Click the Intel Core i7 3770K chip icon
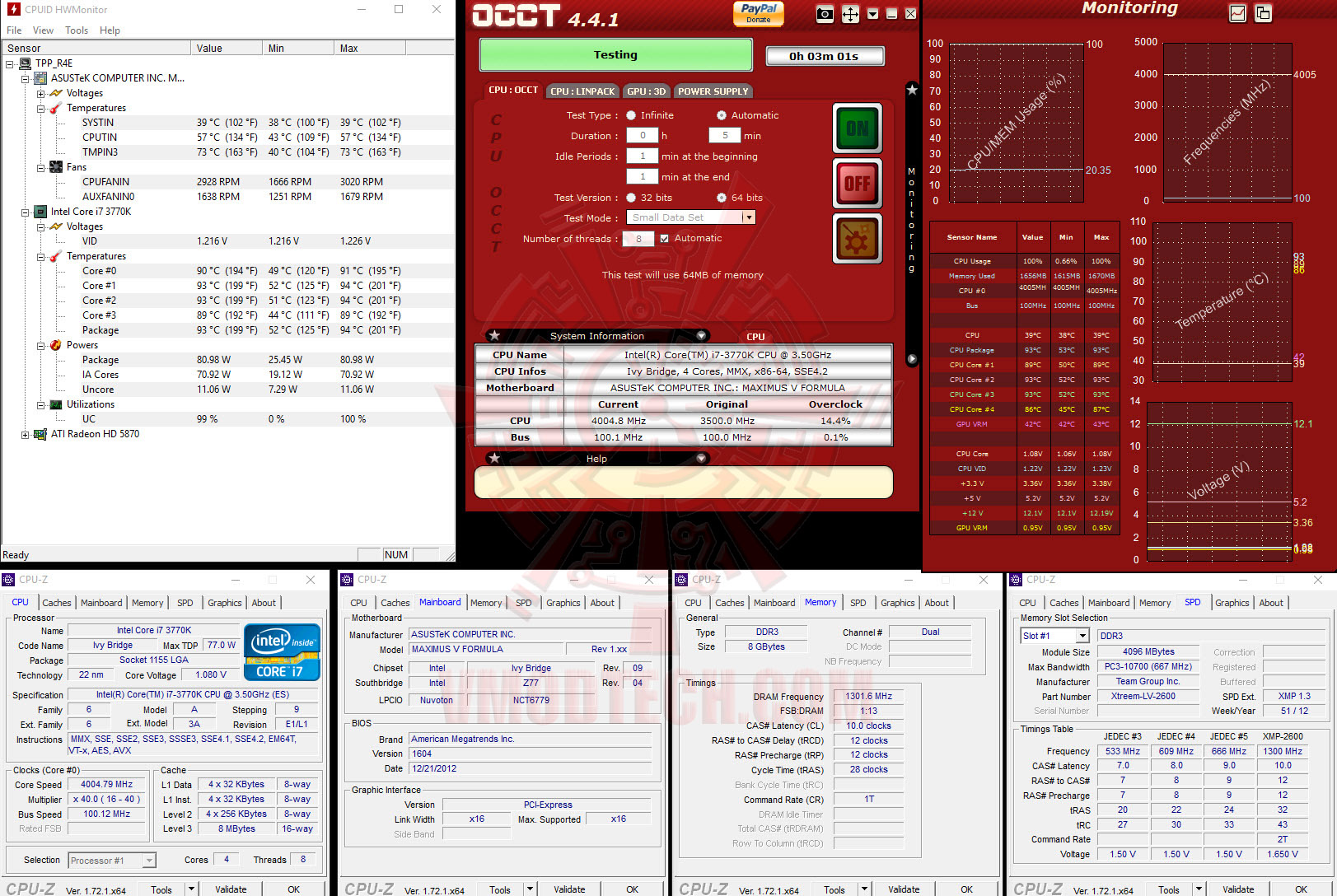This screenshot has width=1337, height=896. click(41, 212)
